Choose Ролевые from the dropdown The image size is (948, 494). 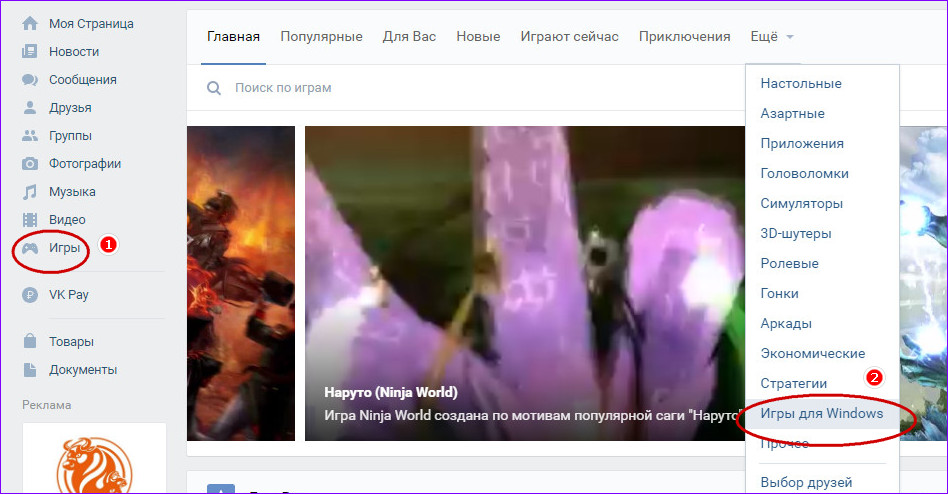coord(790,264)
